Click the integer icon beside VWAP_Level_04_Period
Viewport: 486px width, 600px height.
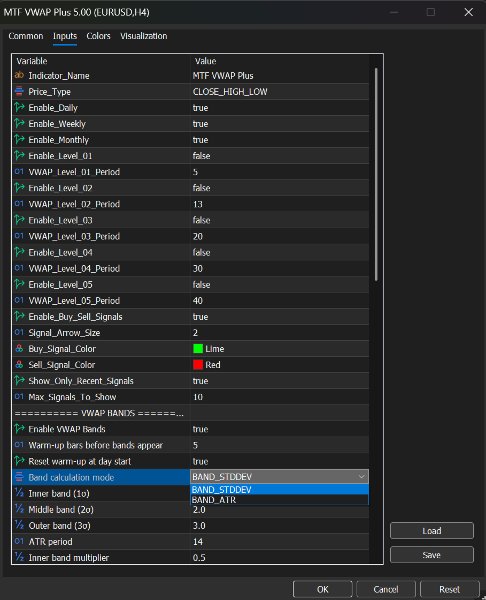click(19, 268)
